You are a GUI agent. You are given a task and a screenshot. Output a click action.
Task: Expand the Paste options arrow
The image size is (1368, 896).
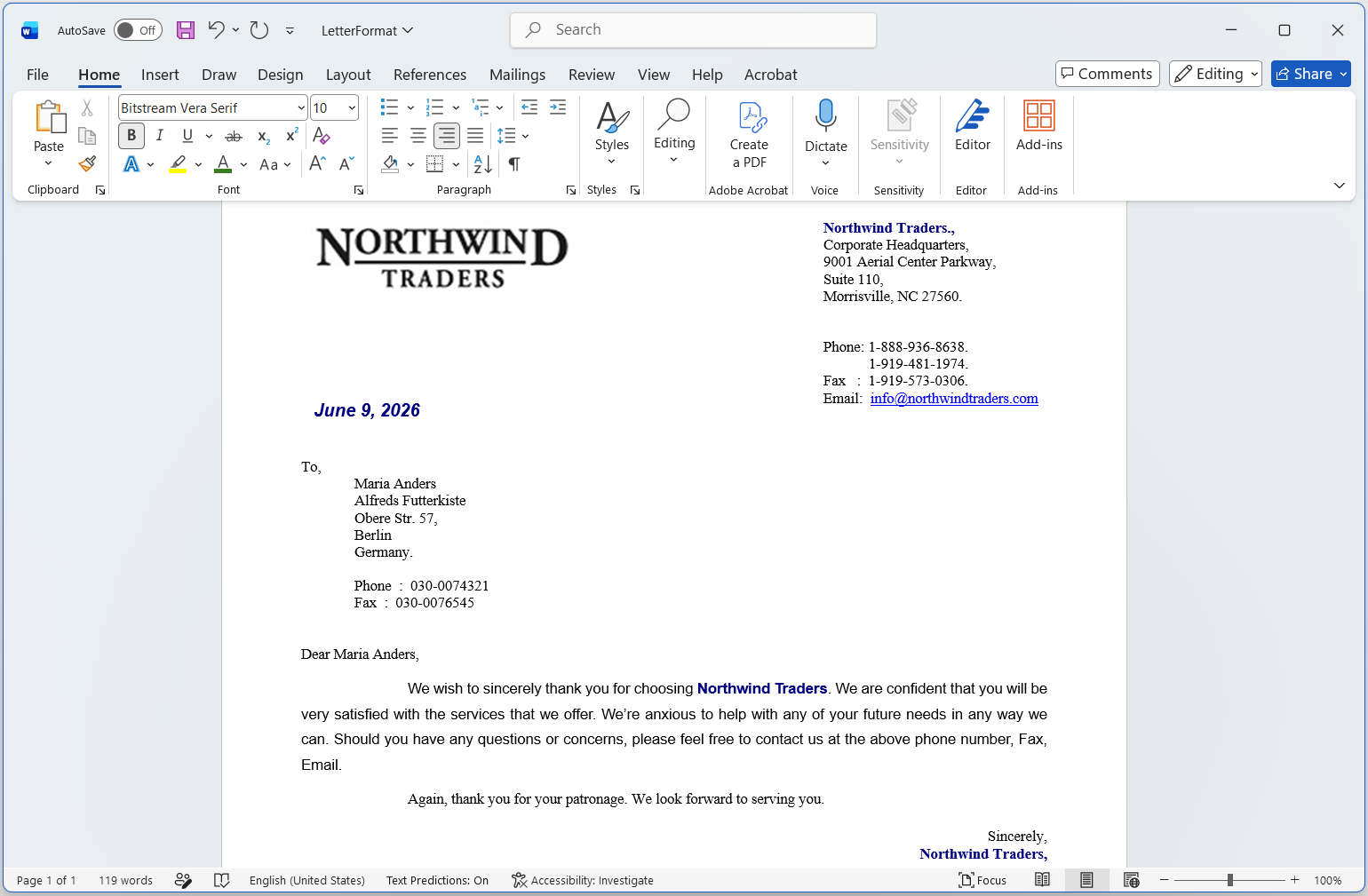48,163
